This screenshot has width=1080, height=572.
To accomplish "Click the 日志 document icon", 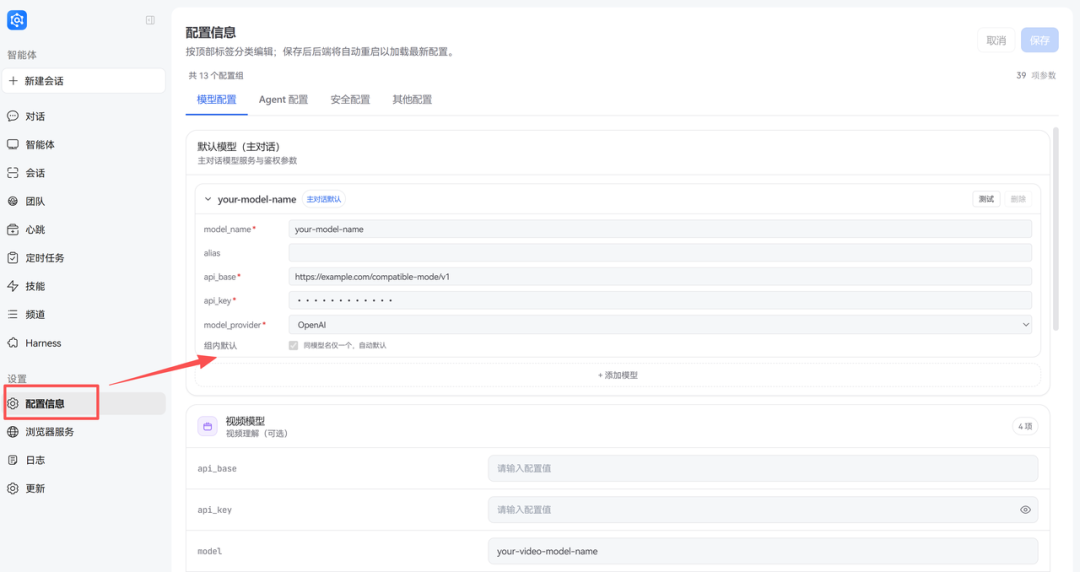I will (x=13, y=460).
